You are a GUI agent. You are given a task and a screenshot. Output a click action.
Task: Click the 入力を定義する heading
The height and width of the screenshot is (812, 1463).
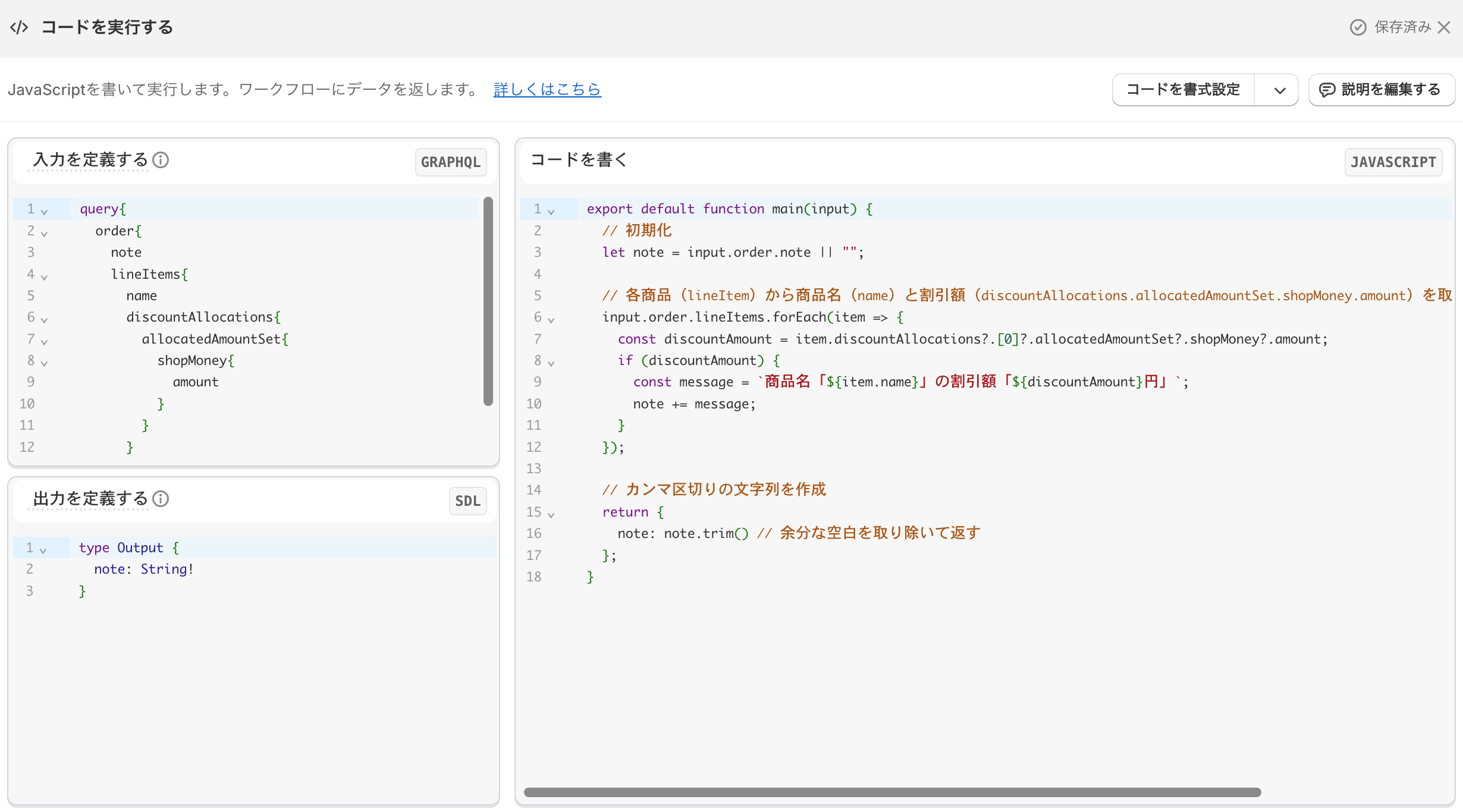(90, 159)
